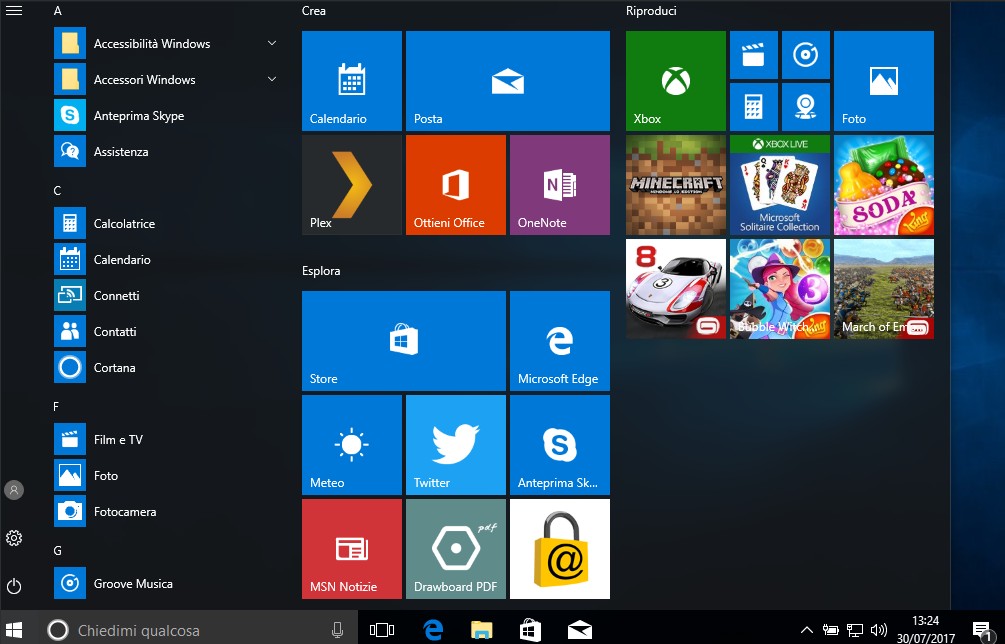Screen dimensions: 1005x644
Task: Open Task View on the taskbar
Action: point(382,630)
